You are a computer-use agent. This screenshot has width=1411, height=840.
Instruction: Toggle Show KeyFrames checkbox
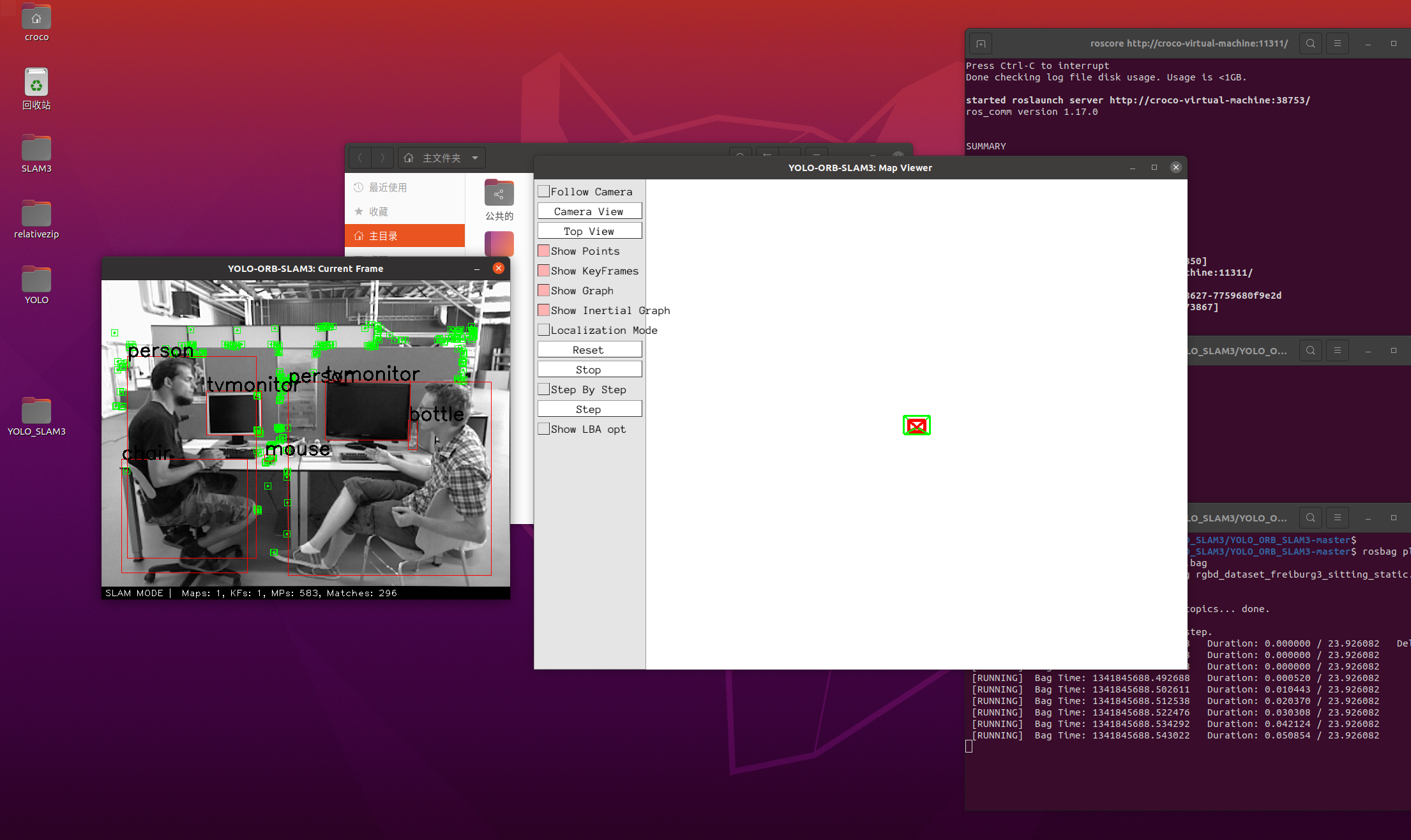(544, 271)
